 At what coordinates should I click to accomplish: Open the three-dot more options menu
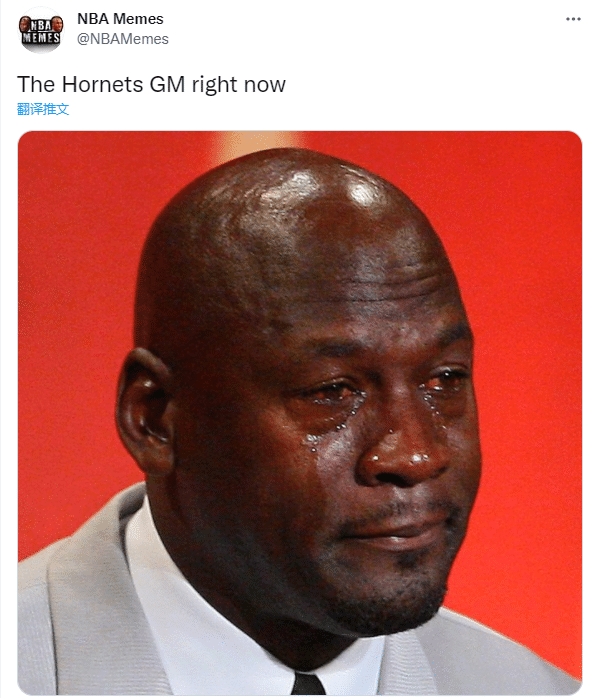(573, 19)
